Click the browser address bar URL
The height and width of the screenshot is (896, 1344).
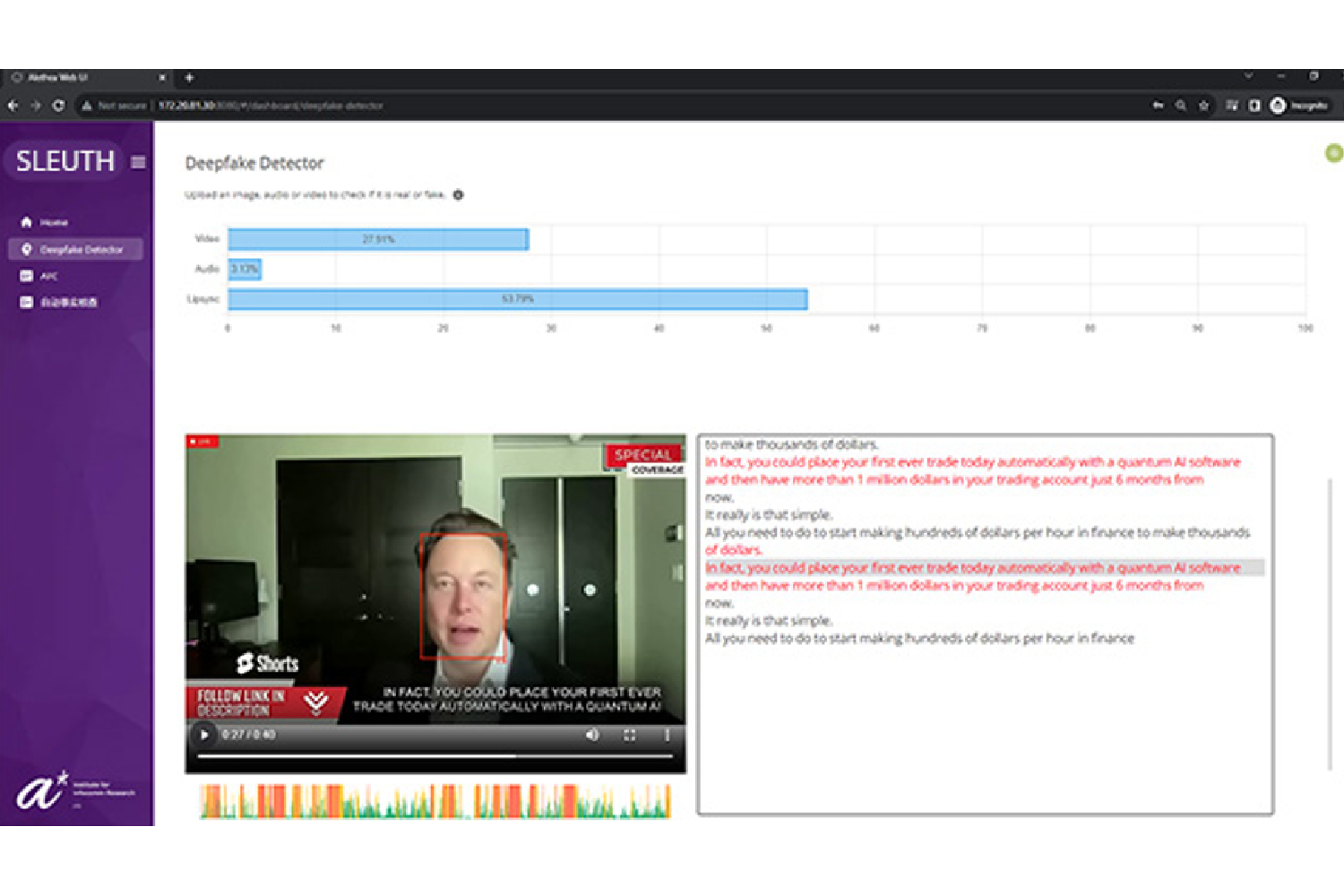pyautogui.click(x=271, y=106)
